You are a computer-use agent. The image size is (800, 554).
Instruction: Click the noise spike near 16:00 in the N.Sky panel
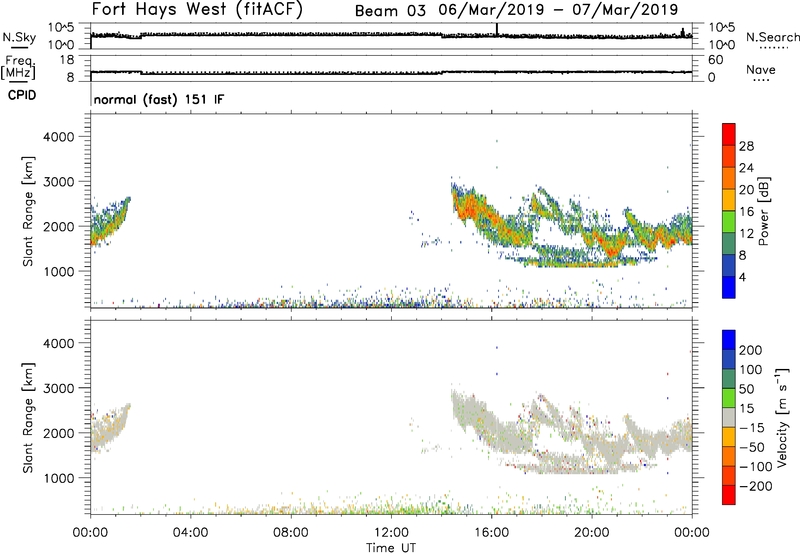tap(497, 30)
